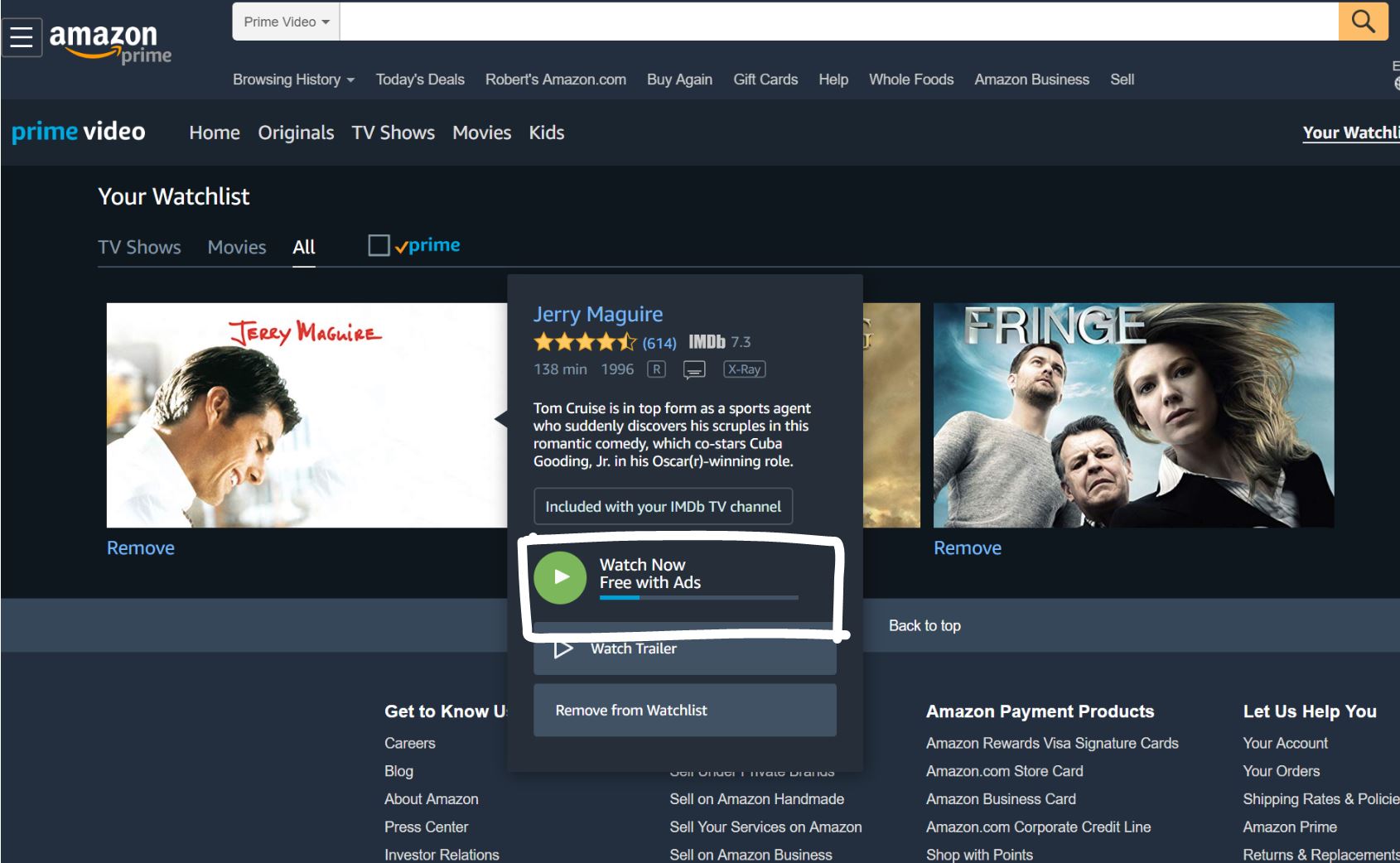
Task: Open Whole Foods
Action: [911, 80]
